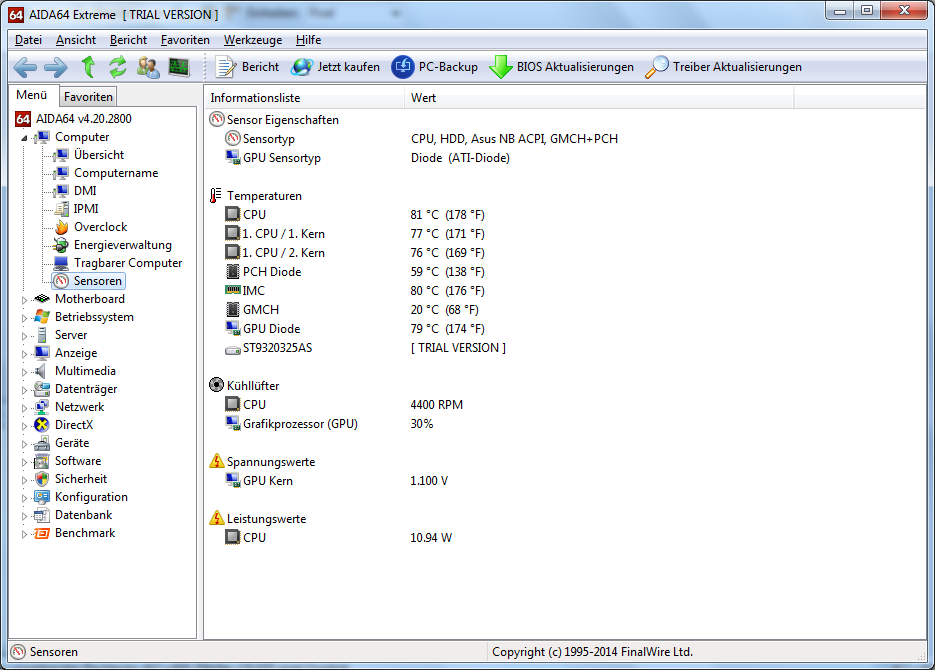Click the green up-level arrow icon

(x=88, y=67)
